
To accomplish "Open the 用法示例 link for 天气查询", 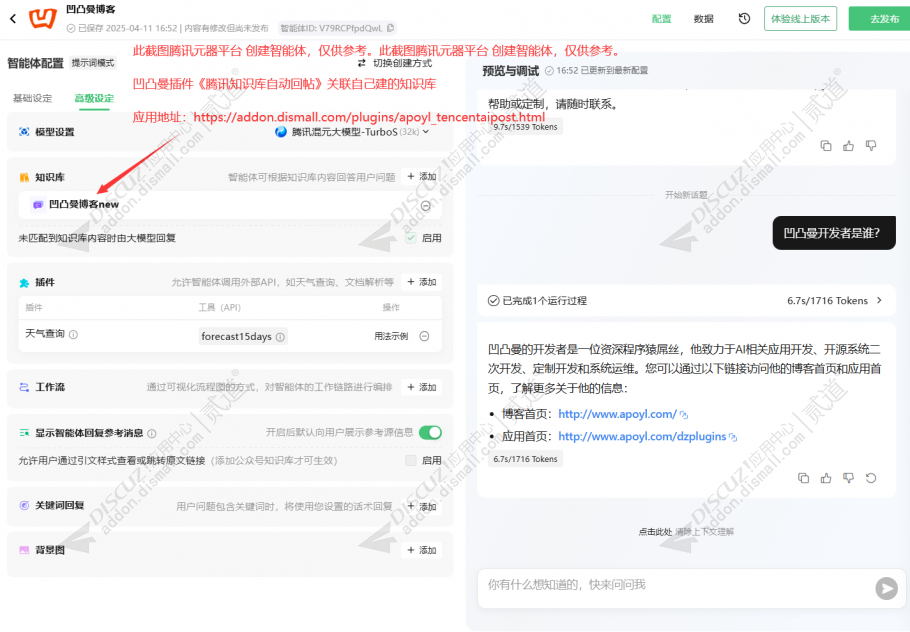I will click(391, 336).
